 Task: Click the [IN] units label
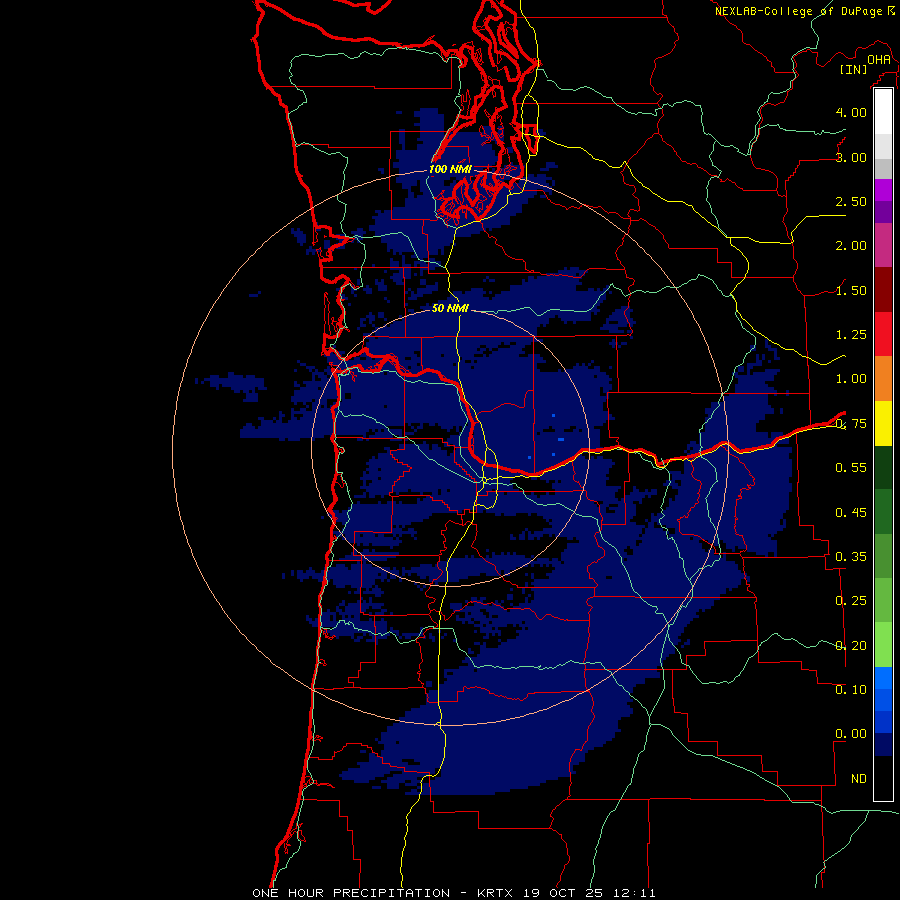tap(853, 69)
